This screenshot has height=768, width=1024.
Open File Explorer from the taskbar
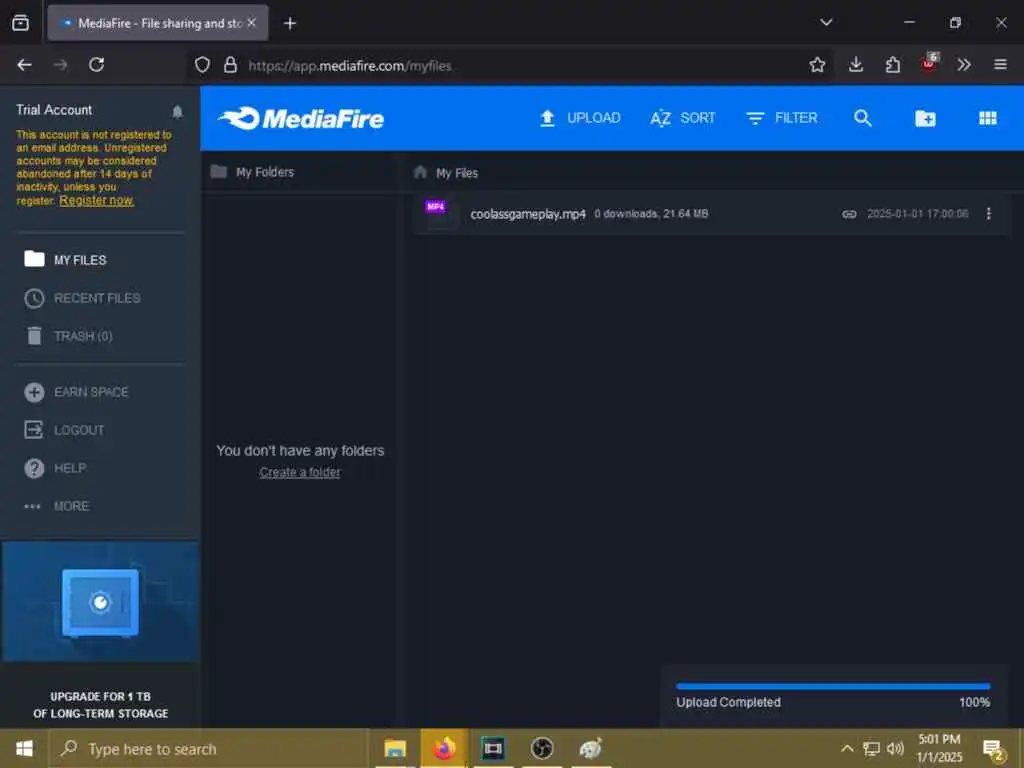tap(395, 748)
